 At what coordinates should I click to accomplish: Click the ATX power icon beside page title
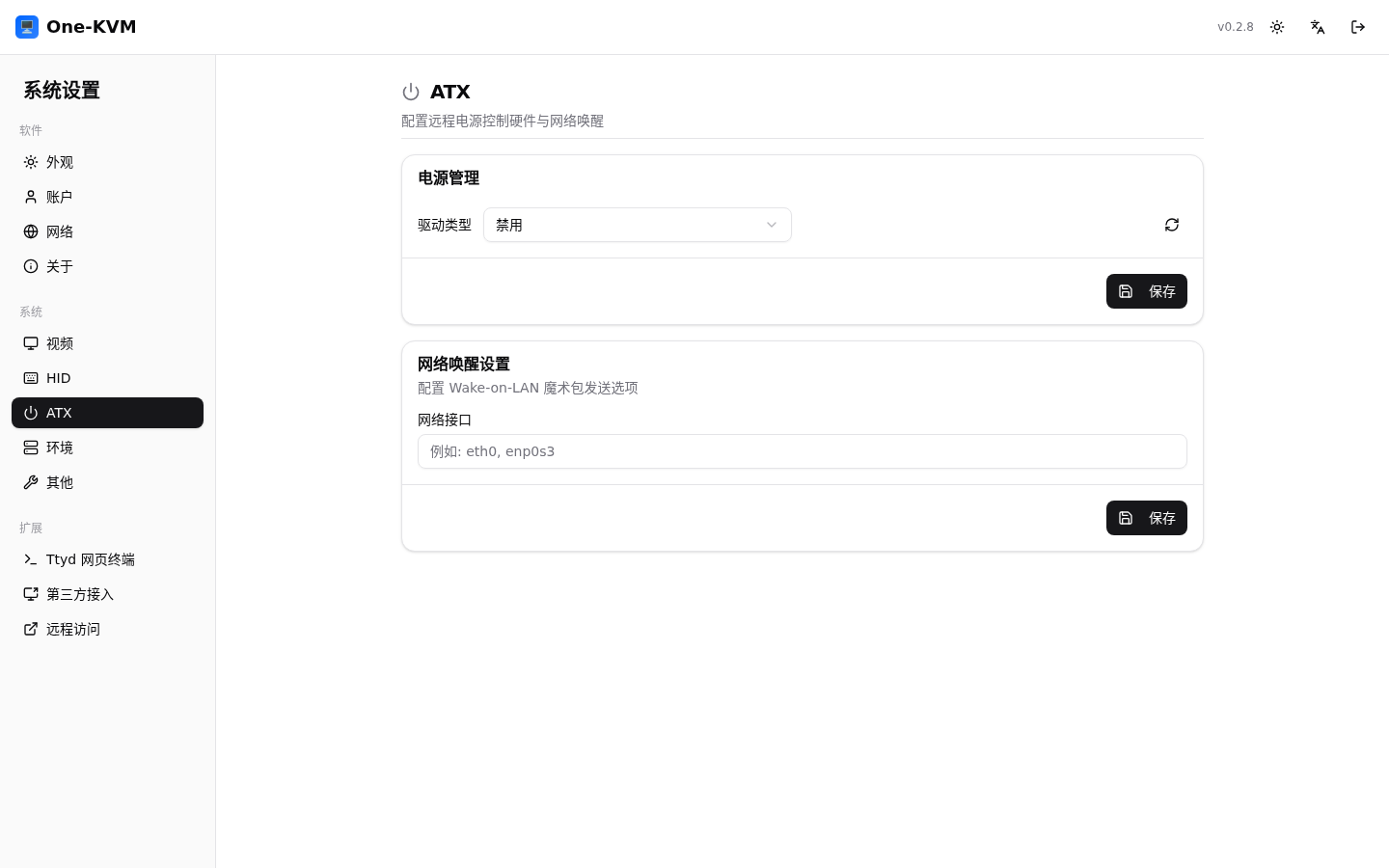click(411, 92)
